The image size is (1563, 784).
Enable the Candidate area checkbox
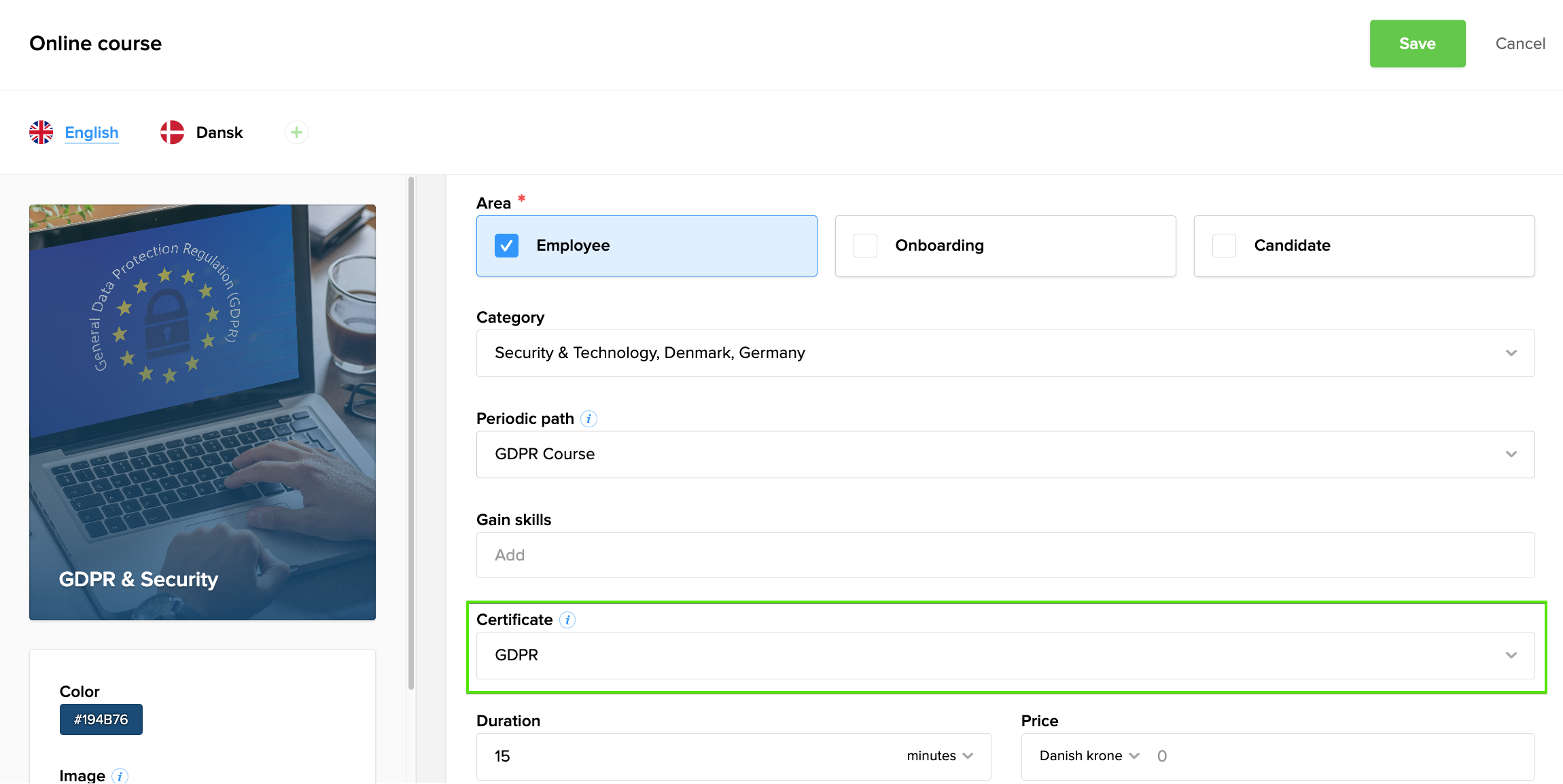(x=1224, y=245)
